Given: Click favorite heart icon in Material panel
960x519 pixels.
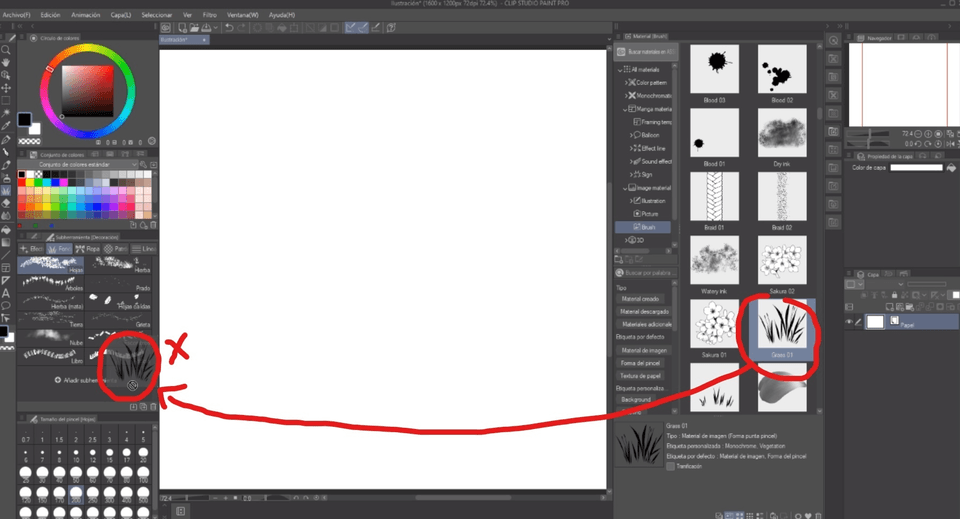Looking at the screenshot, I should [808, 516].
